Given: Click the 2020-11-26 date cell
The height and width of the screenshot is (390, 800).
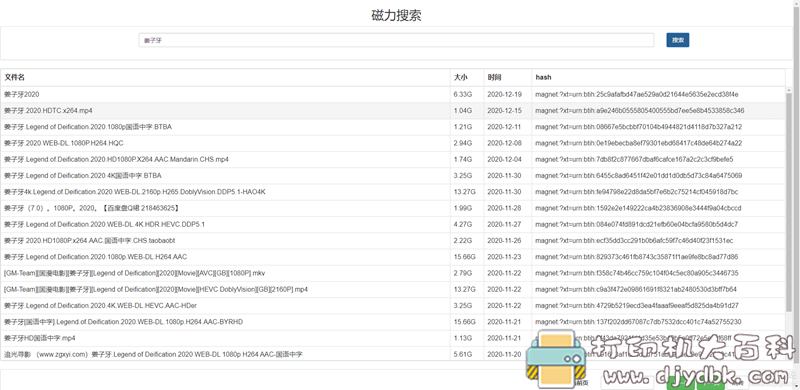Looking at the screenshot, I should click(504, 240).
